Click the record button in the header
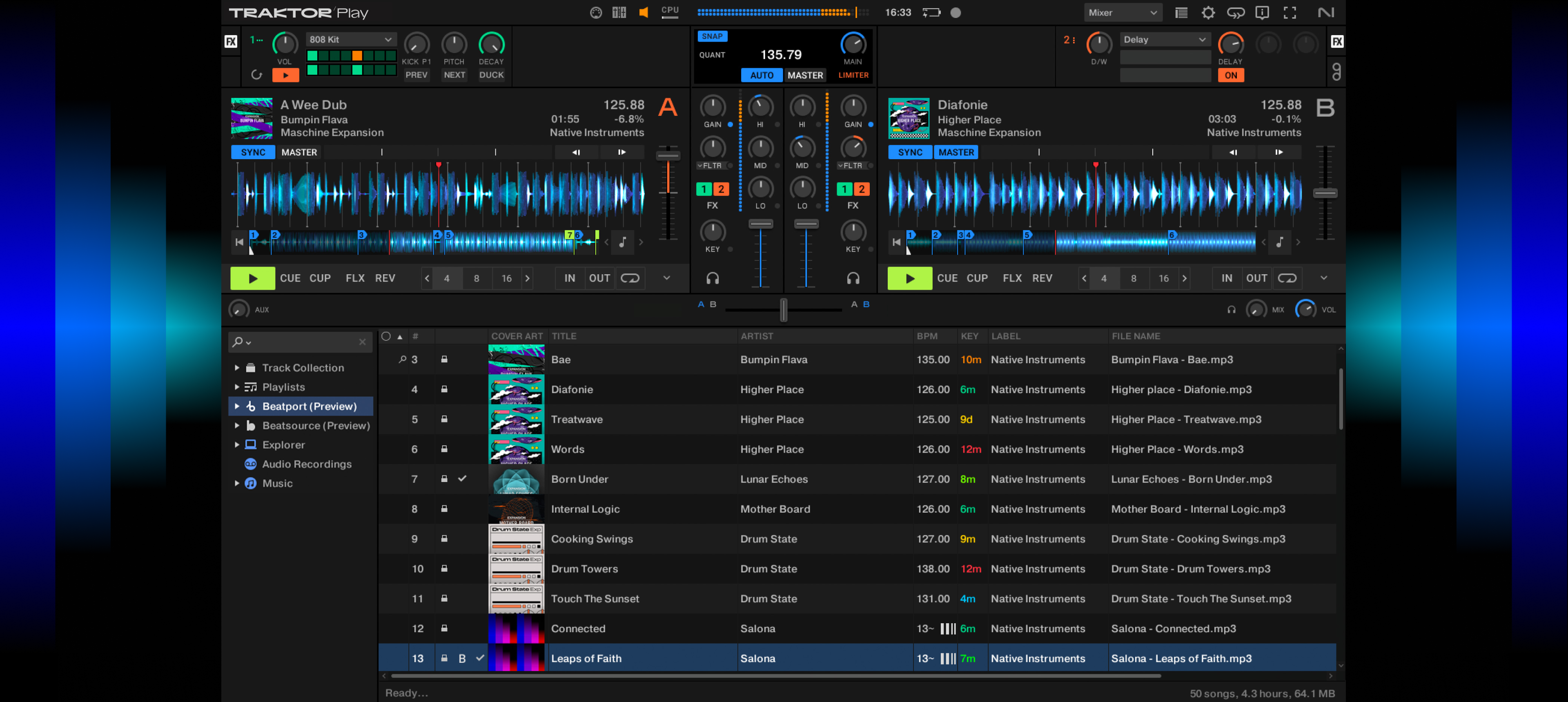 point(955,13)
